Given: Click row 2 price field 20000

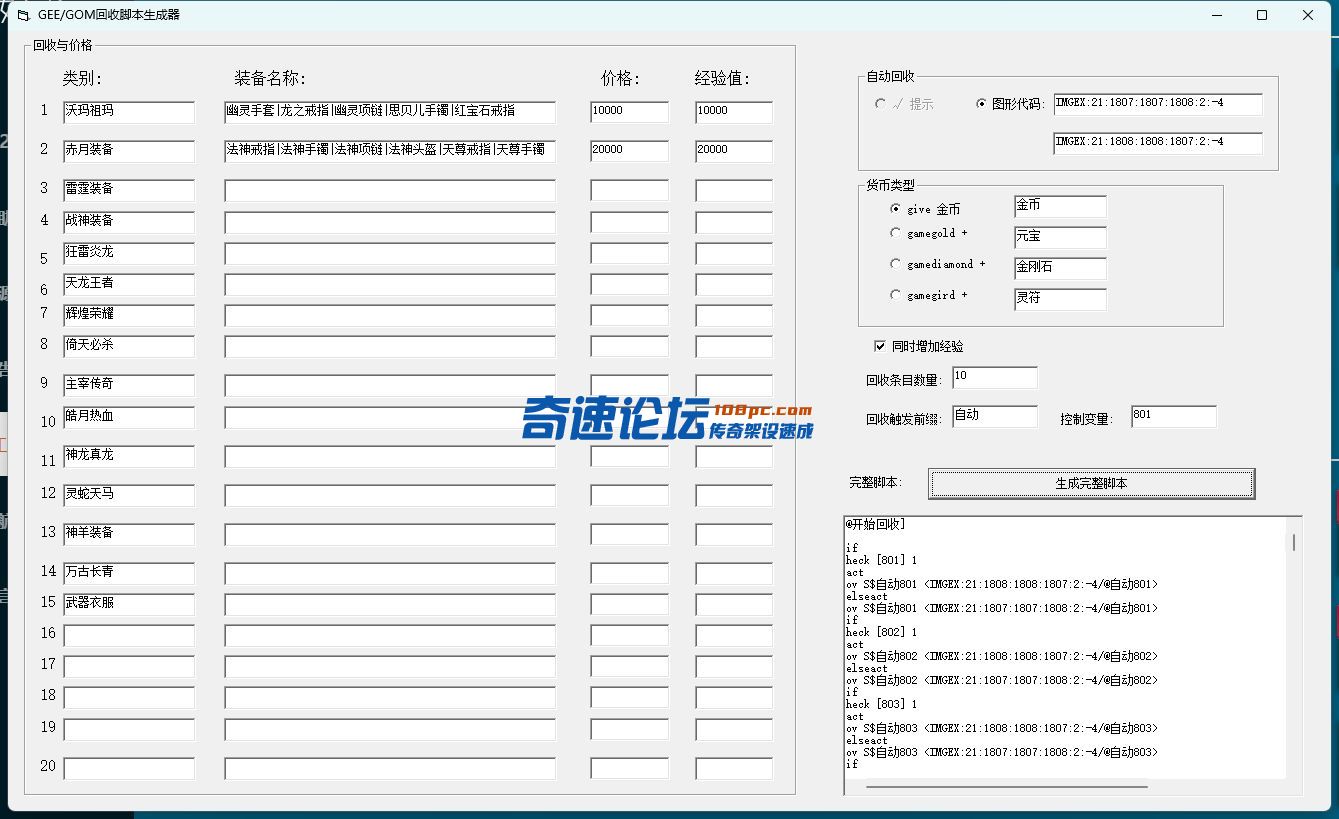Looking at the screenshot, I should point(629,151).
